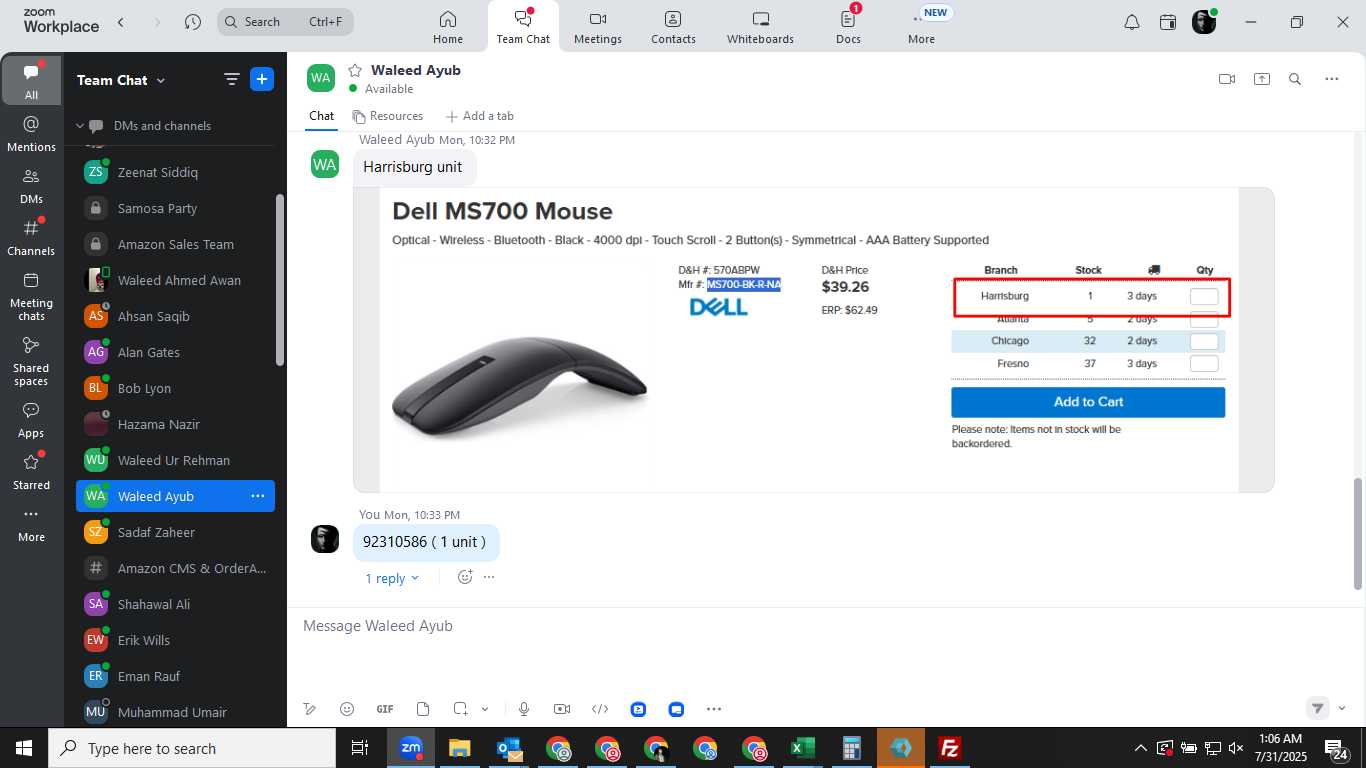
Task: Open Mentions in the left sidebar
Action: [x=31, y=134]
